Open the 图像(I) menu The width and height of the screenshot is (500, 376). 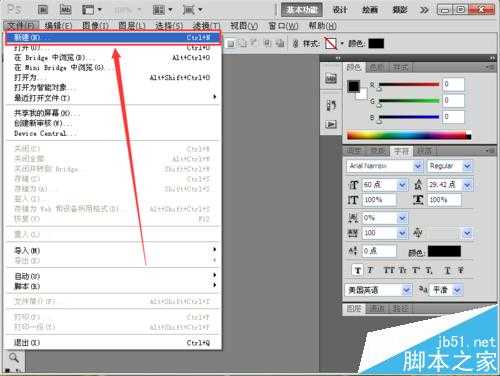96,25
